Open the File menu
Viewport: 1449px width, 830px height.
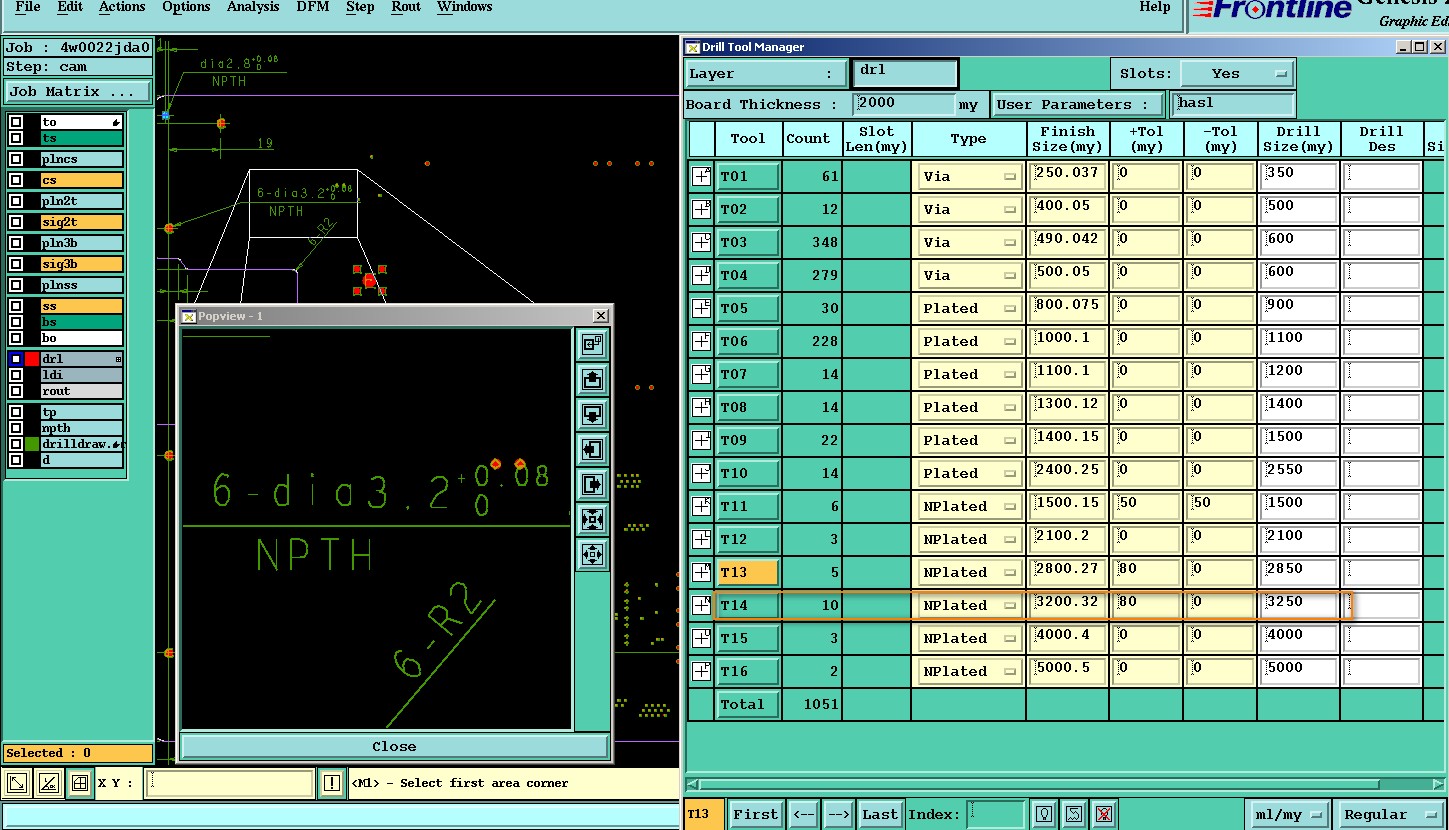coord(28,7)
